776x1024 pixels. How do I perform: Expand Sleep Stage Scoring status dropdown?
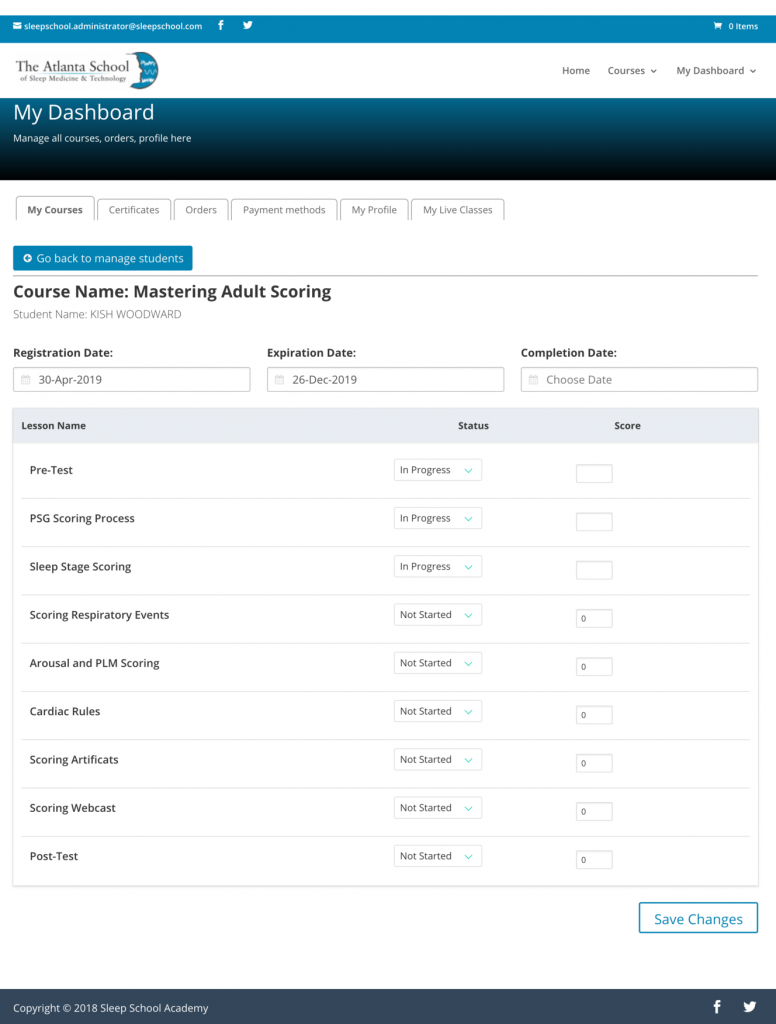[x=437, y=567]
